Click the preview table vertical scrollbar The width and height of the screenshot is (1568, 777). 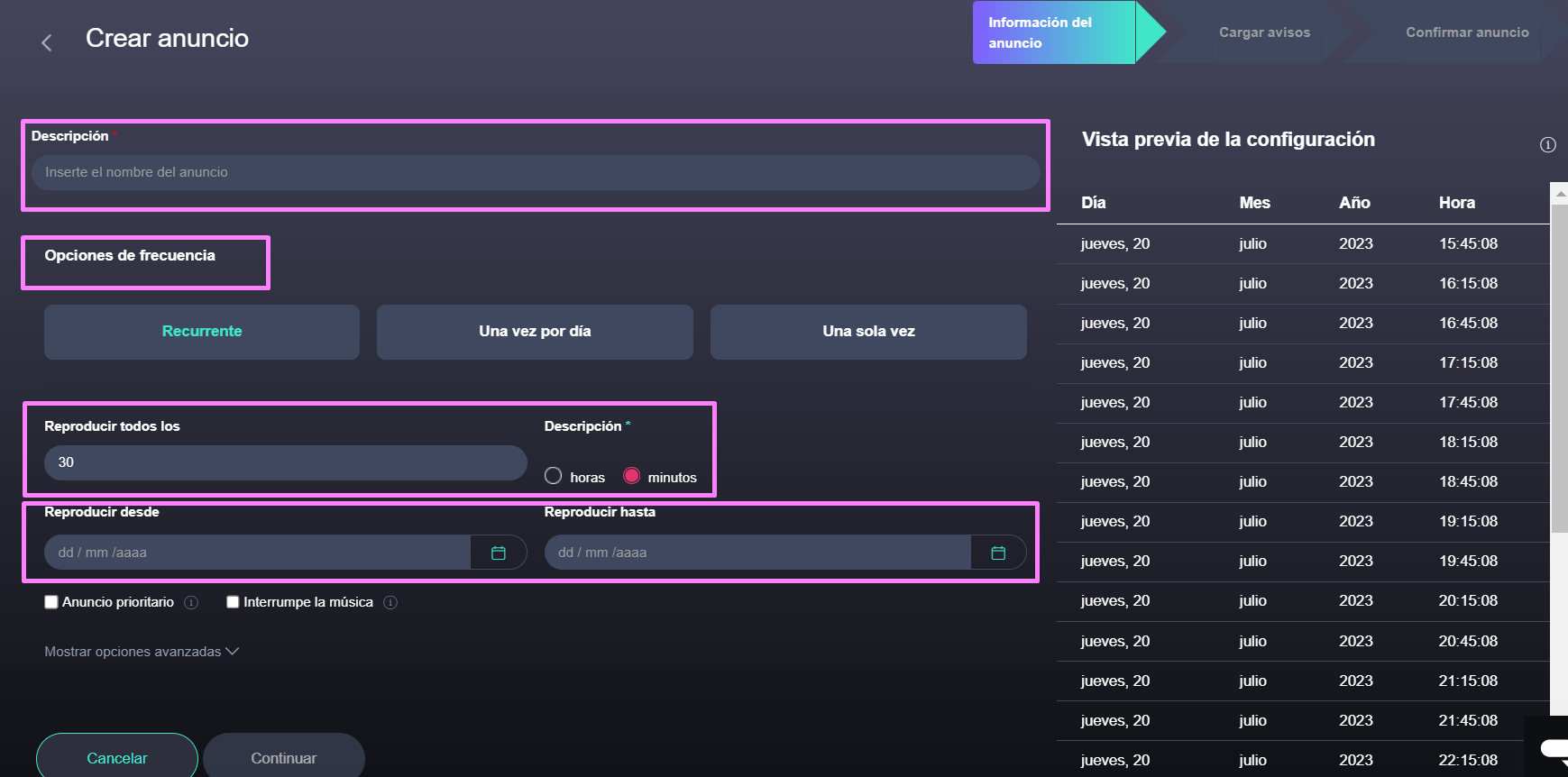(1559, 370)
